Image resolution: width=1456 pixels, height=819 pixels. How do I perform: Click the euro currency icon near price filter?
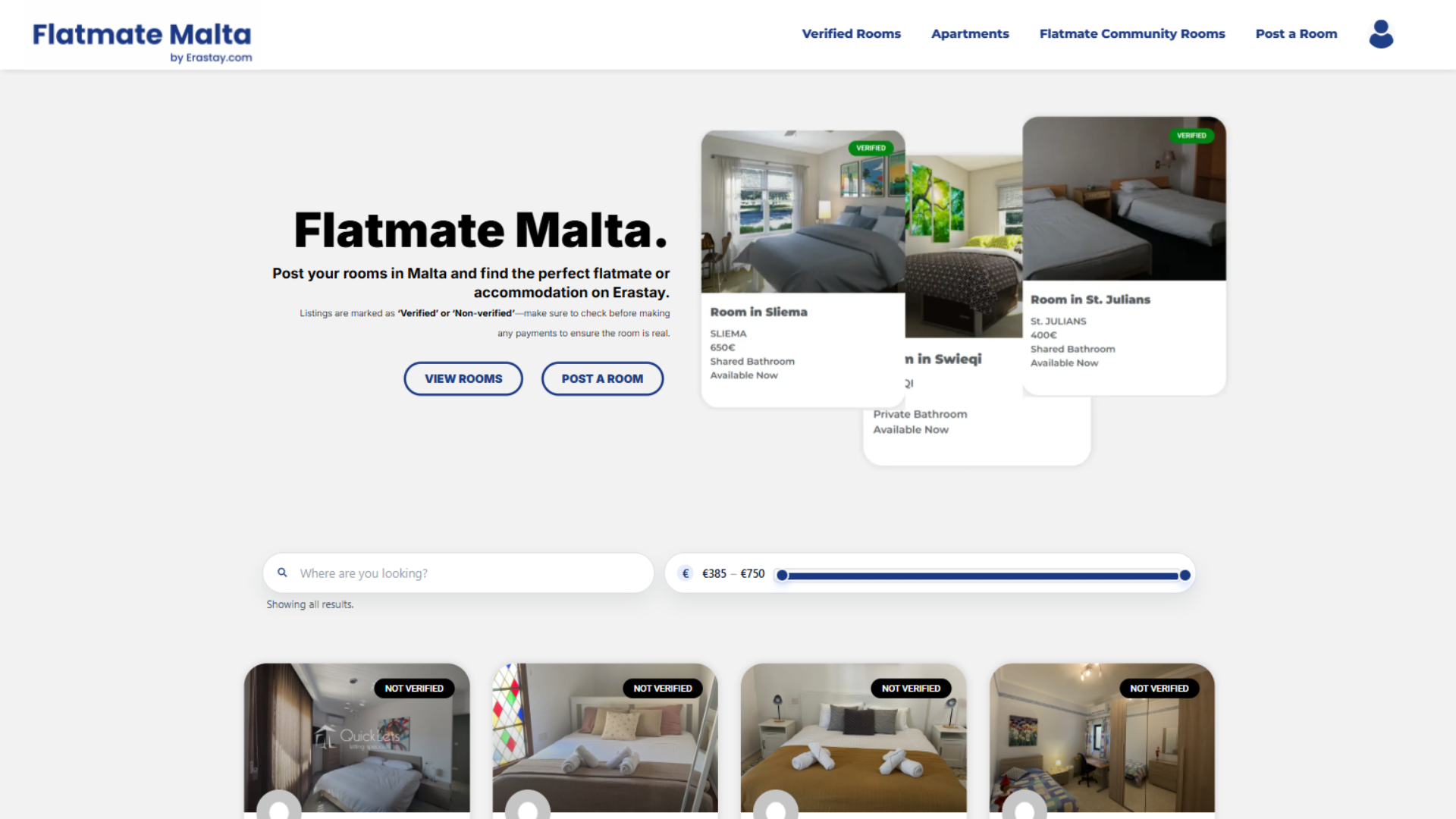[685, 573]
